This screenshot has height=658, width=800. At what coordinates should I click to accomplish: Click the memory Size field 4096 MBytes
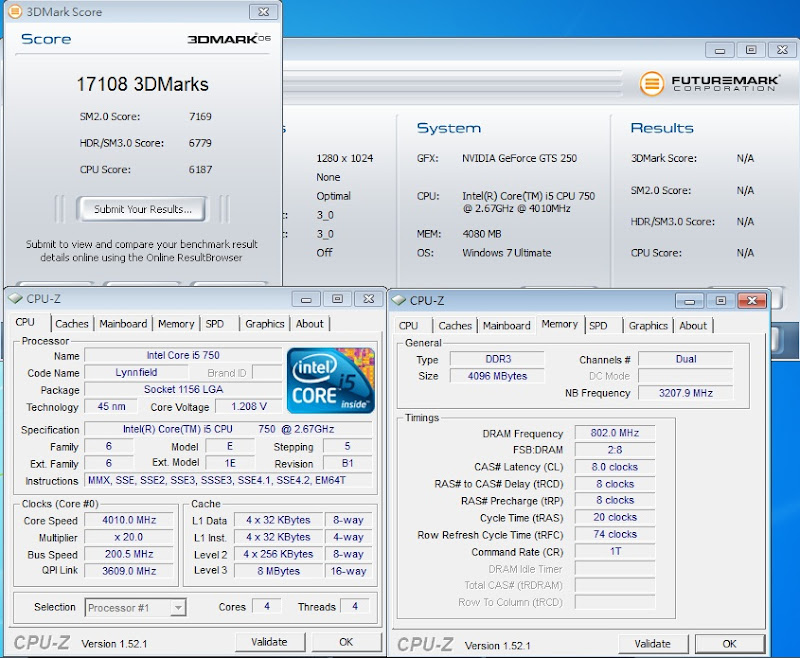pos(497,376)
